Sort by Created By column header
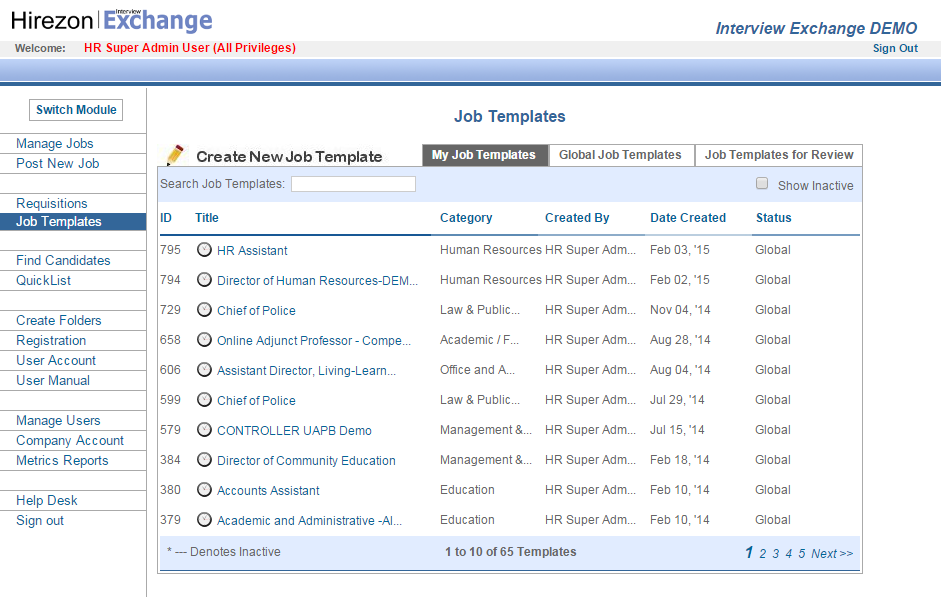This screenshot has width=941, height=597. pyautogui.click(x=577, y=218)
